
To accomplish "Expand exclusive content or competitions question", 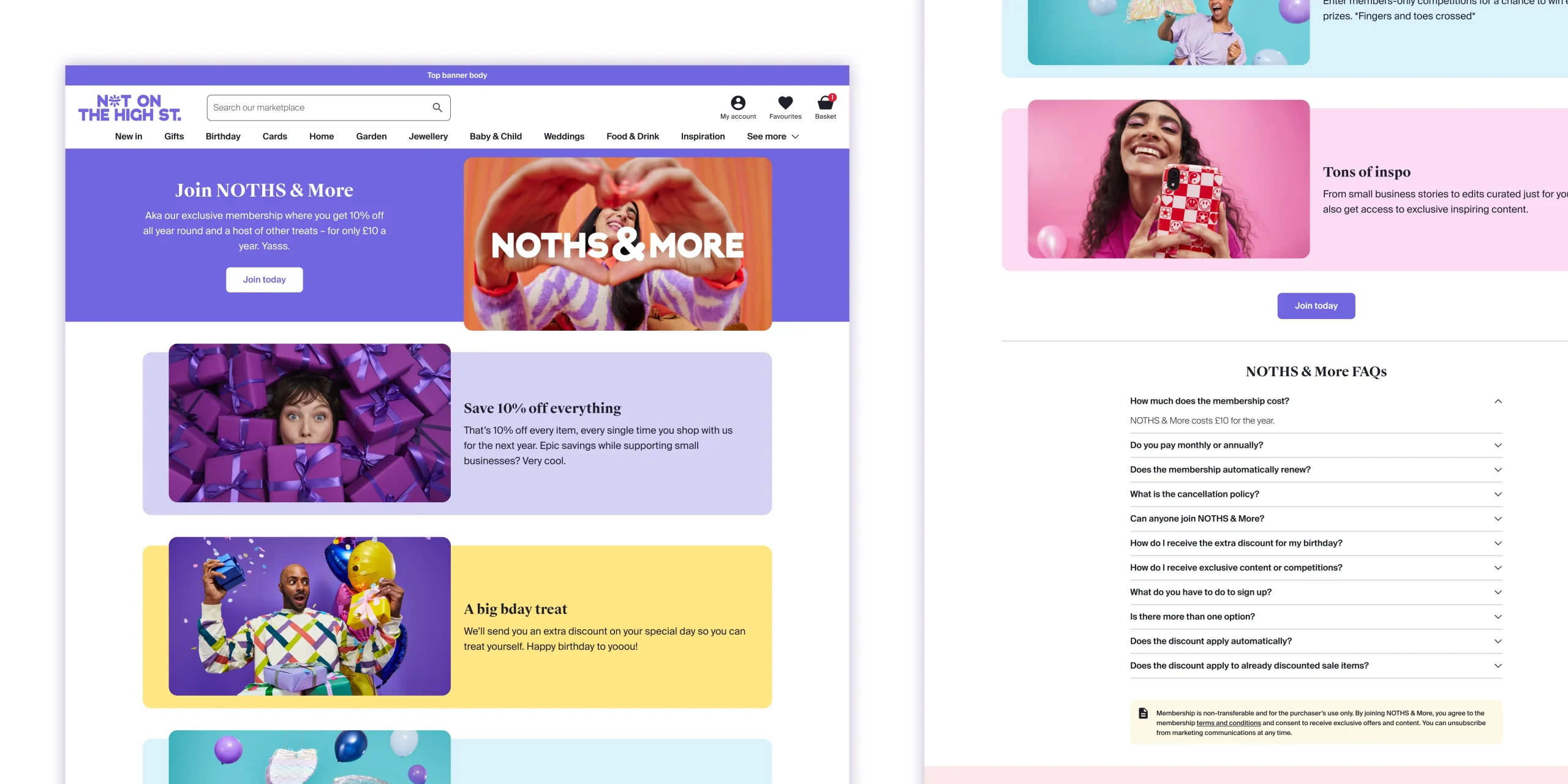I will click(x=1316, y=568).
